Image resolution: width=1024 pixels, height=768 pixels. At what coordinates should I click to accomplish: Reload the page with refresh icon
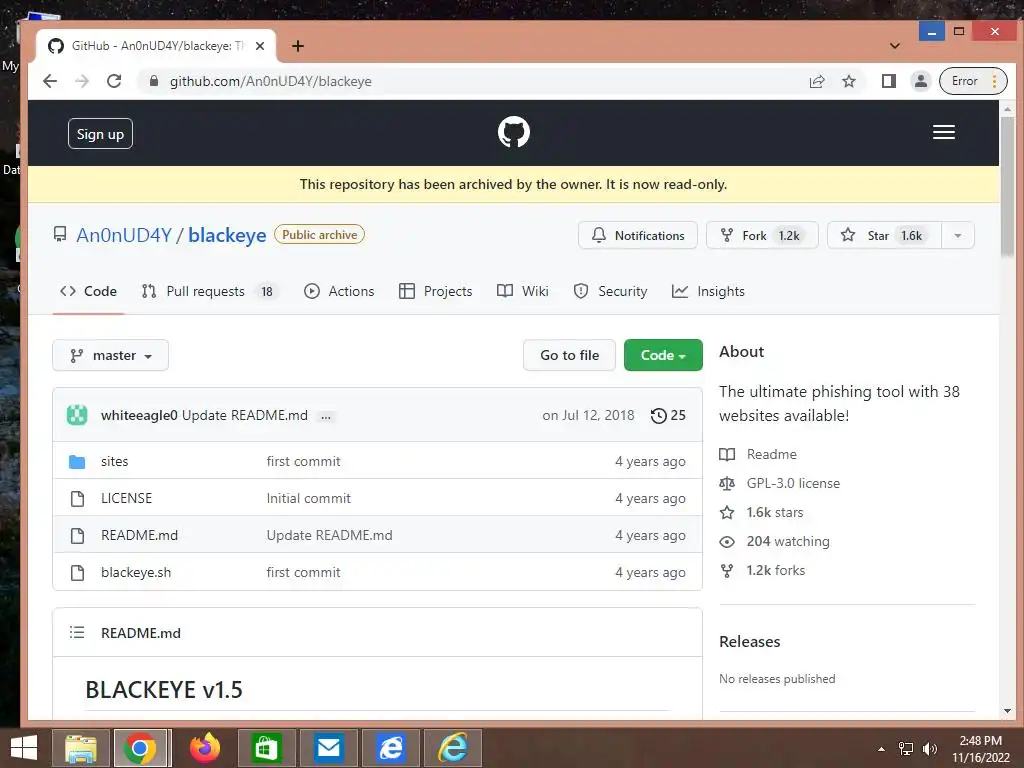114,81
